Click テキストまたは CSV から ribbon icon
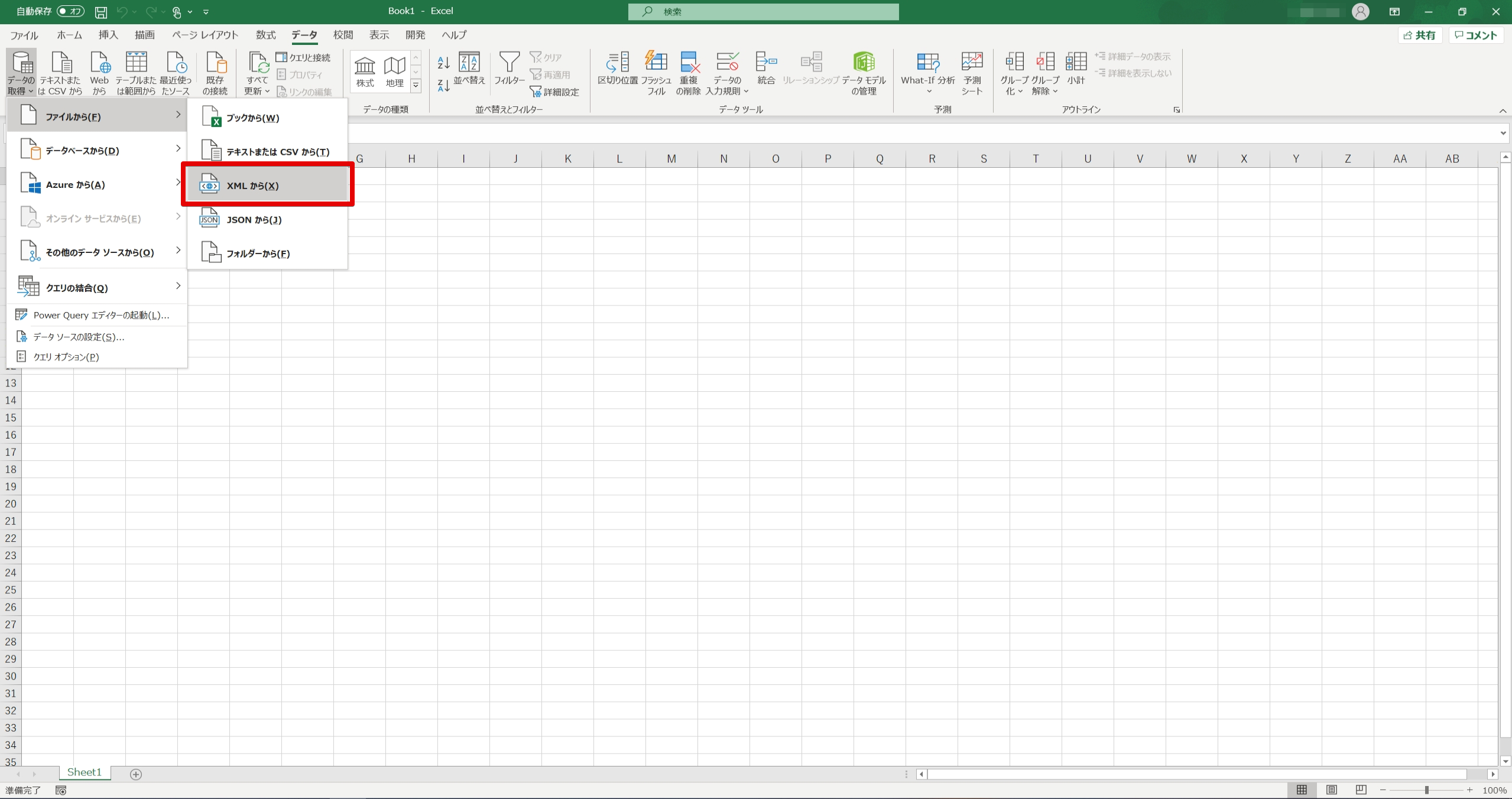 [60, 73]
